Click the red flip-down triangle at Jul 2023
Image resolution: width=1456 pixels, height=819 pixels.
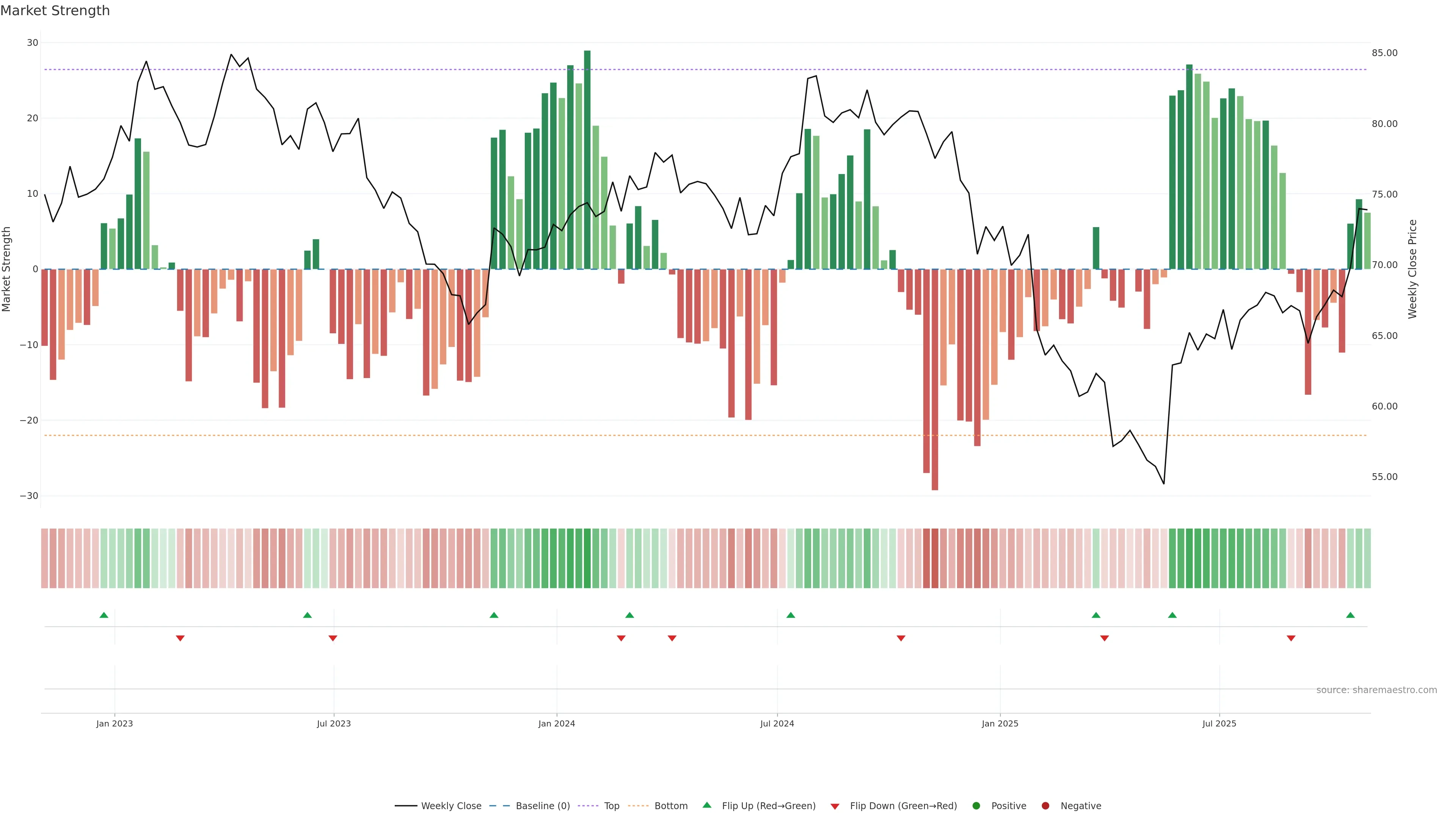coord(333,638)
